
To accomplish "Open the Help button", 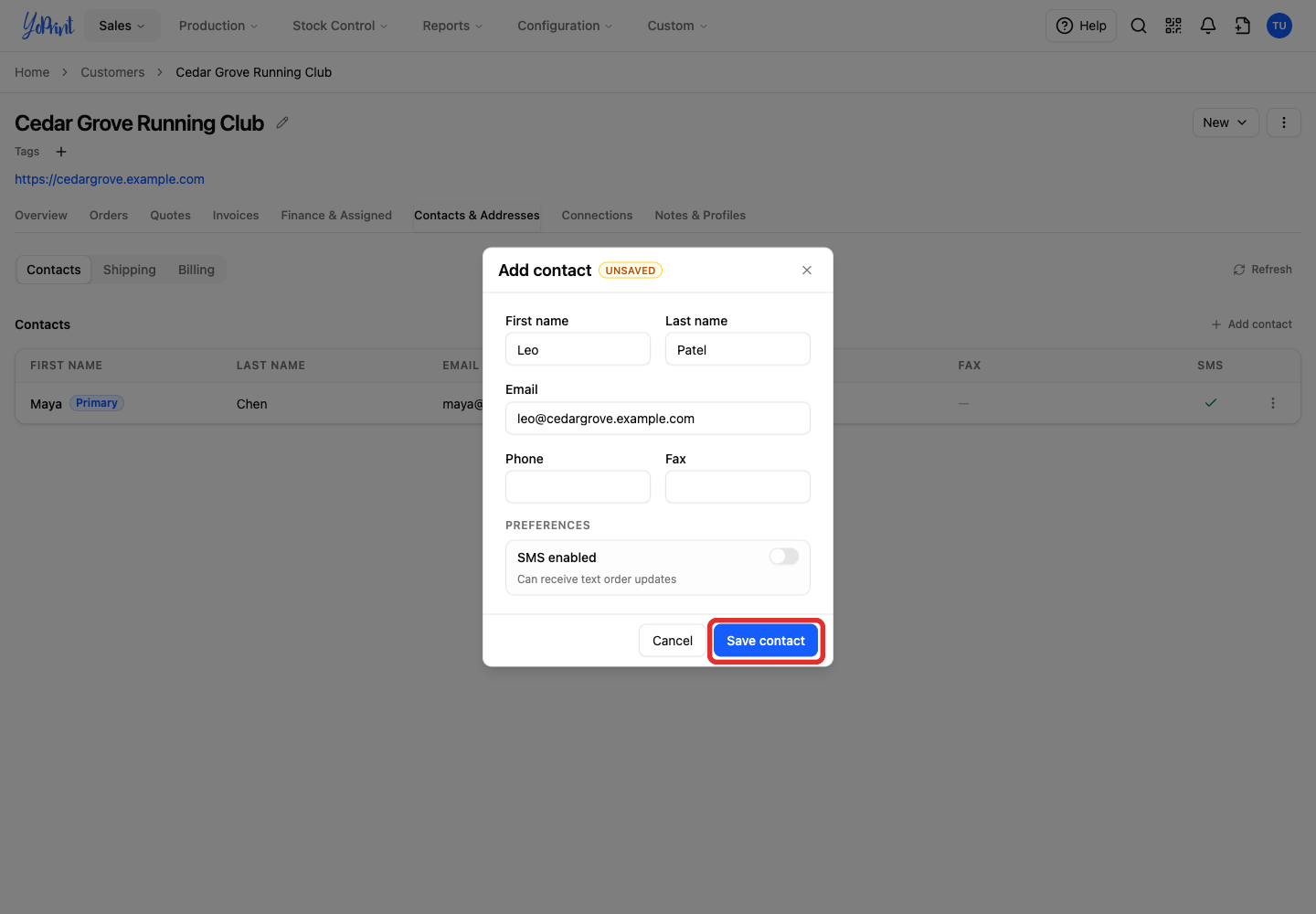I will 1081,26.
